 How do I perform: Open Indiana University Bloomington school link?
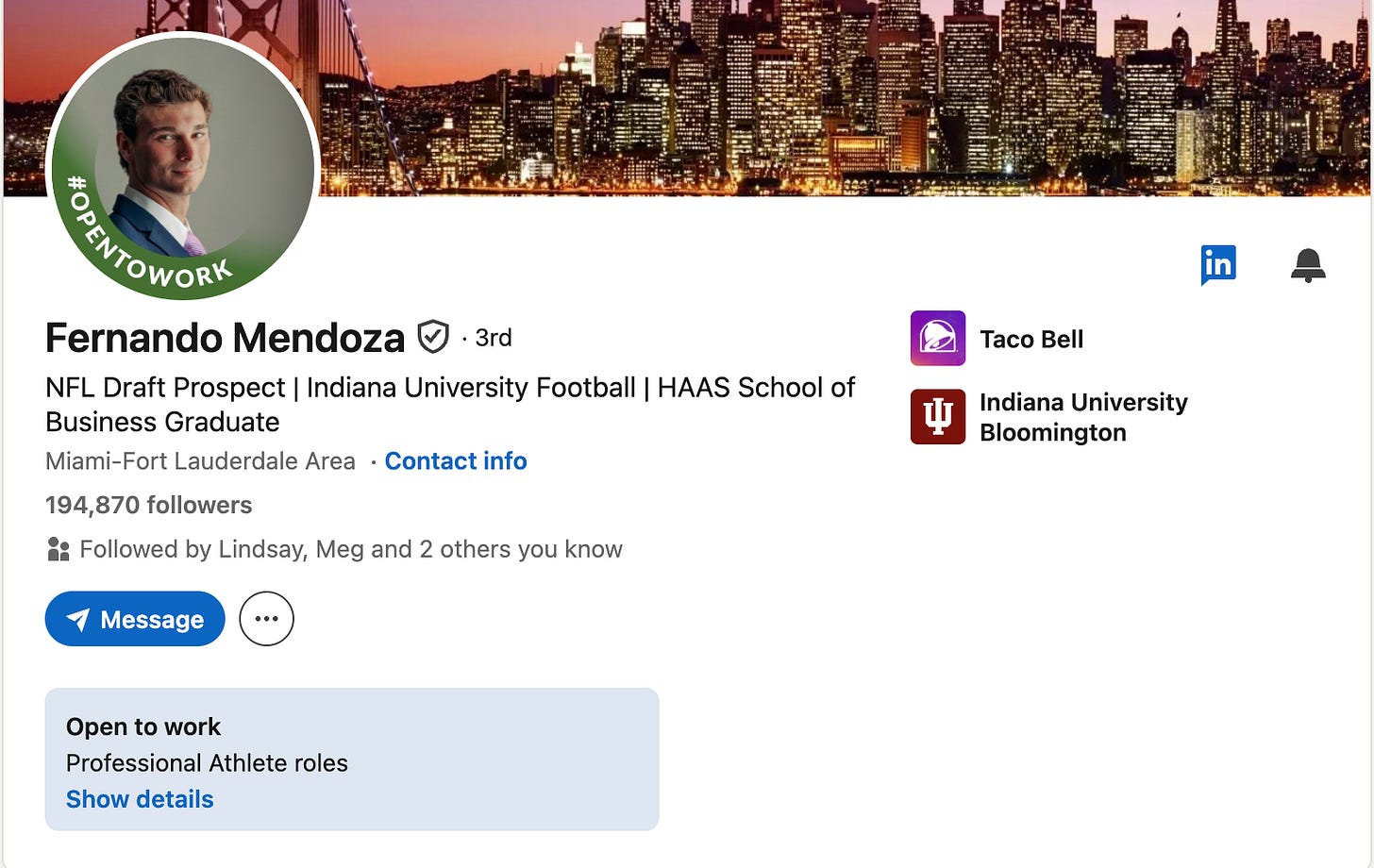[1082, 417]
